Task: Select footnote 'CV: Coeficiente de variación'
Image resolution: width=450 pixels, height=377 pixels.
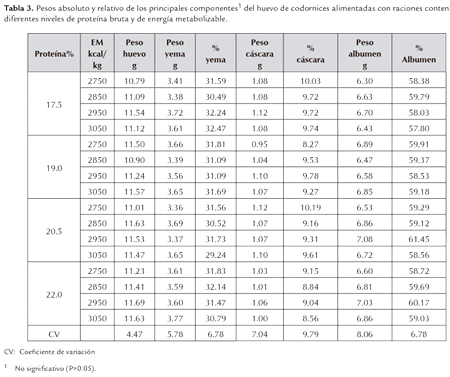Action: click(x=50, y=352)
